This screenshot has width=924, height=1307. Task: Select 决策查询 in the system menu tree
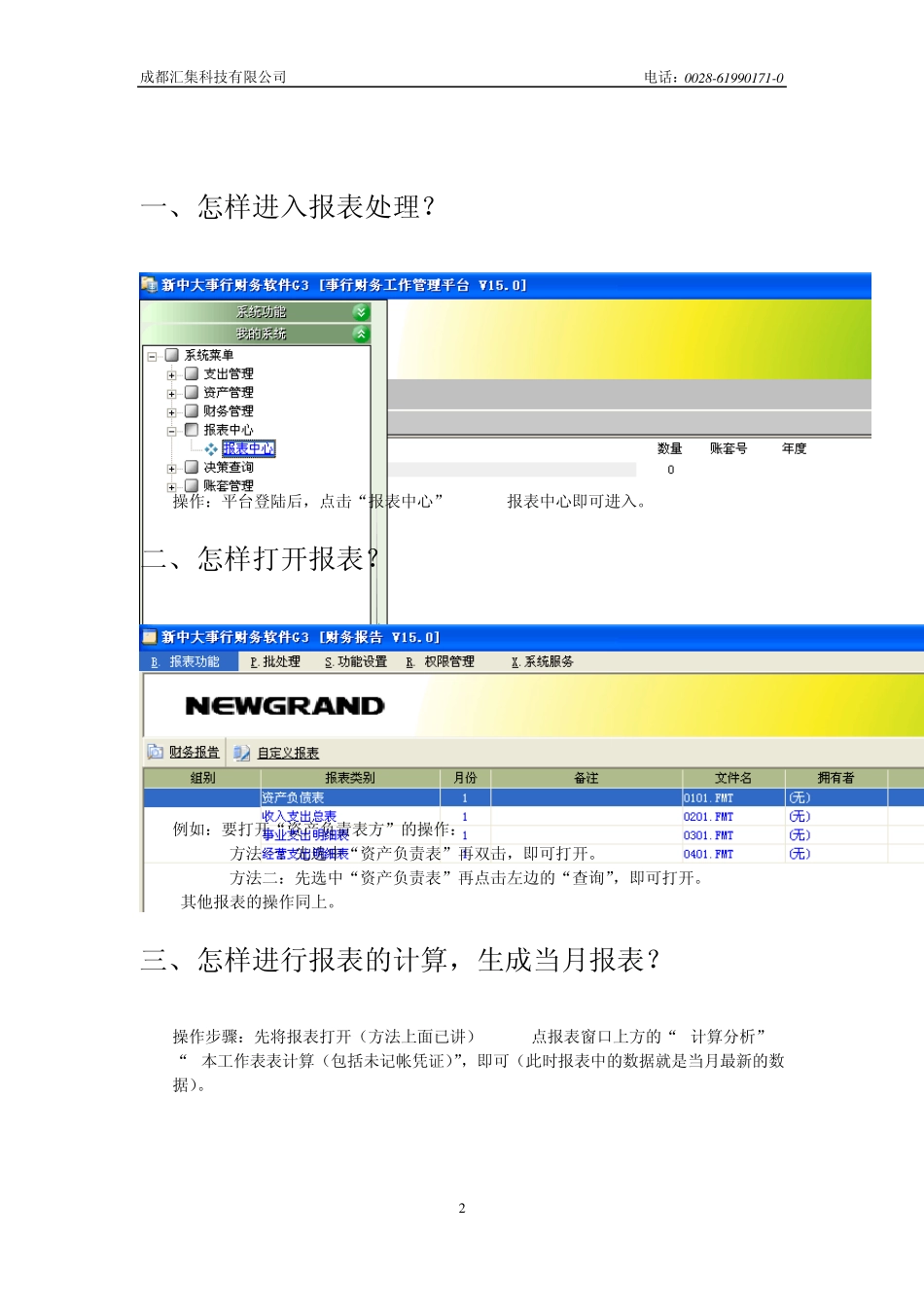point(229,467)
